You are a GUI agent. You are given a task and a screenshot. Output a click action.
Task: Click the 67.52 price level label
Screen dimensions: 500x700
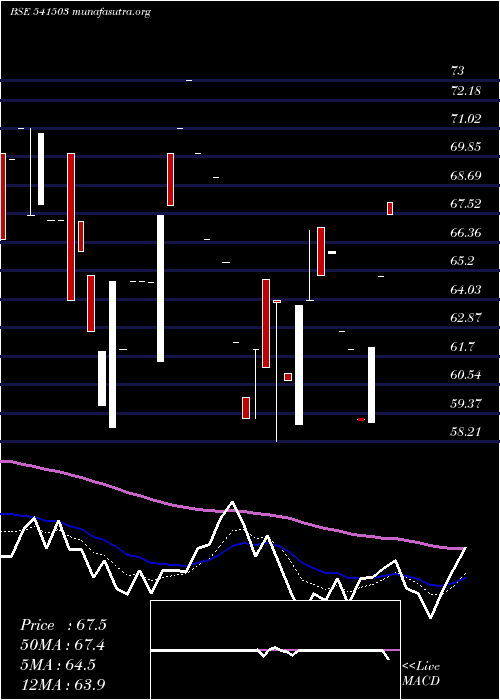tap(466, 204)
